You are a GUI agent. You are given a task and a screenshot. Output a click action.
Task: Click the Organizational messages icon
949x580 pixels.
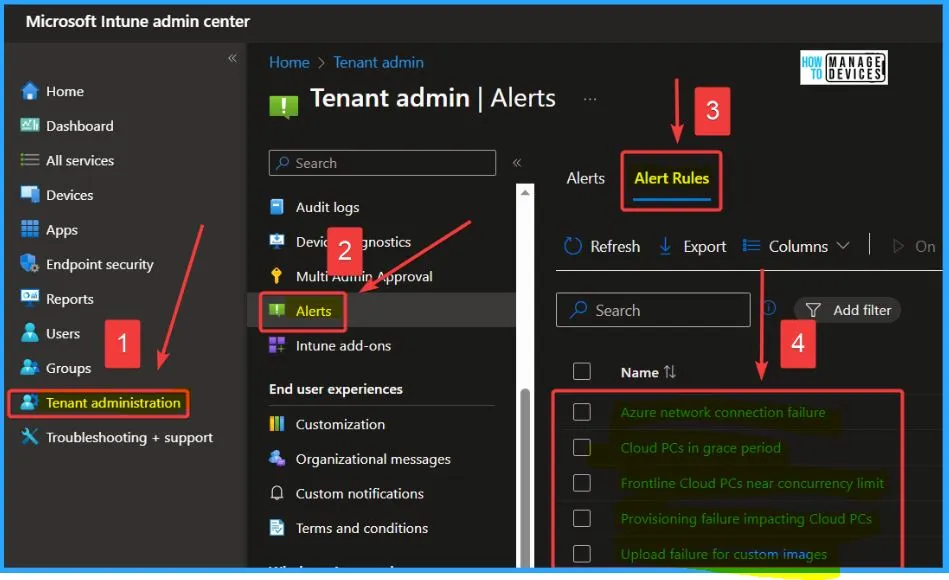(x=277, y=458)
